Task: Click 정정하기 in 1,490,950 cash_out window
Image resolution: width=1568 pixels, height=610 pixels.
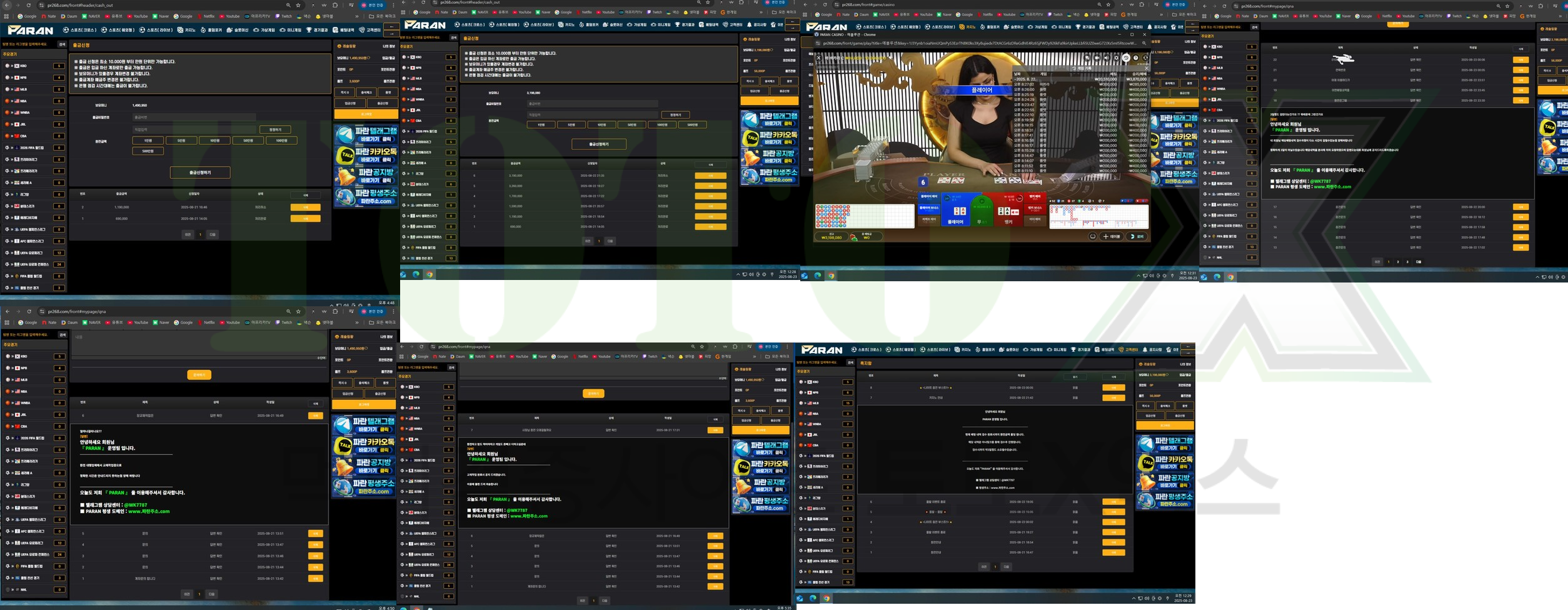Action: [x=275, y=129]
